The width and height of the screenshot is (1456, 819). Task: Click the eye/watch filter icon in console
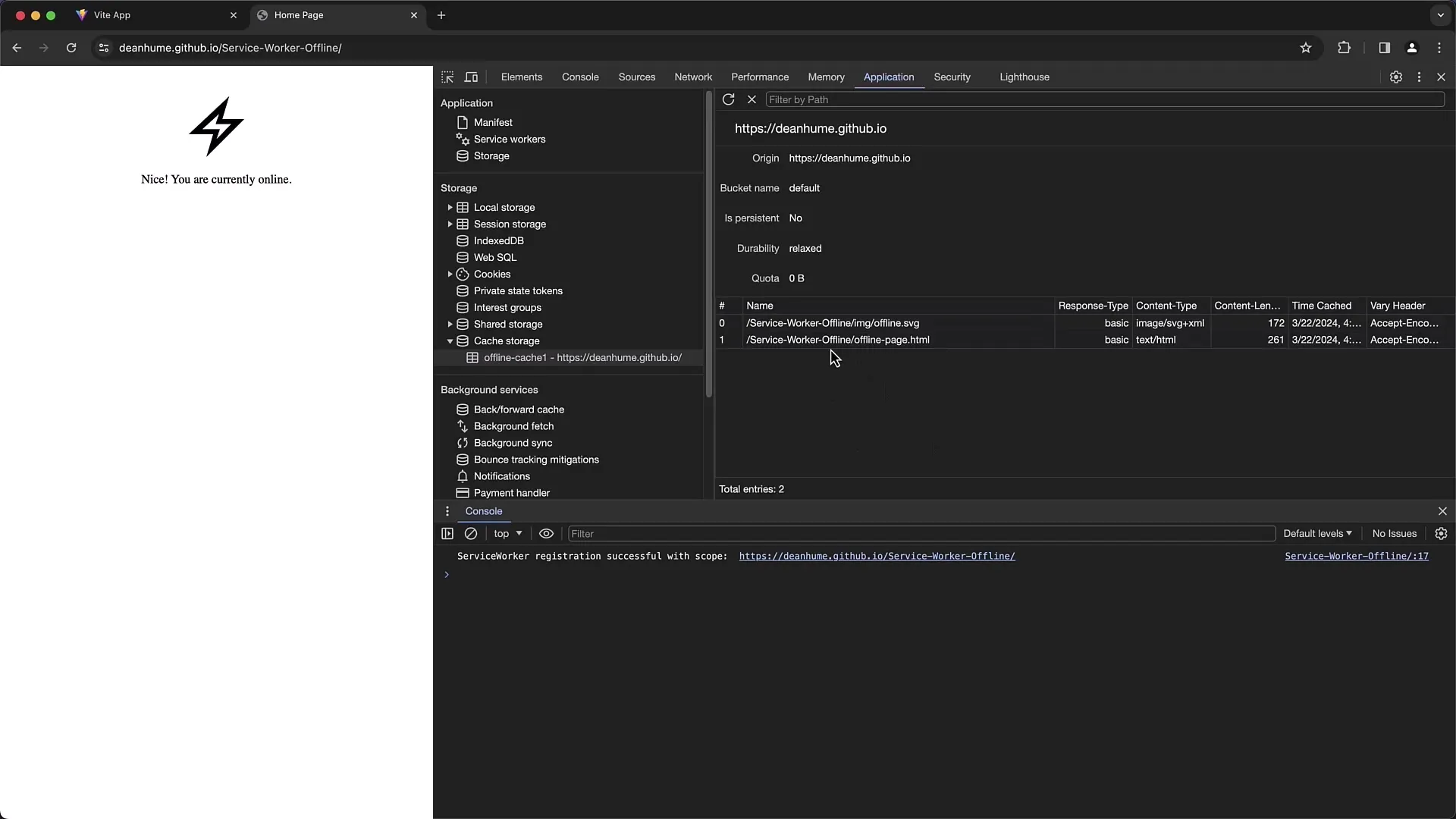[x=546, y=533]
